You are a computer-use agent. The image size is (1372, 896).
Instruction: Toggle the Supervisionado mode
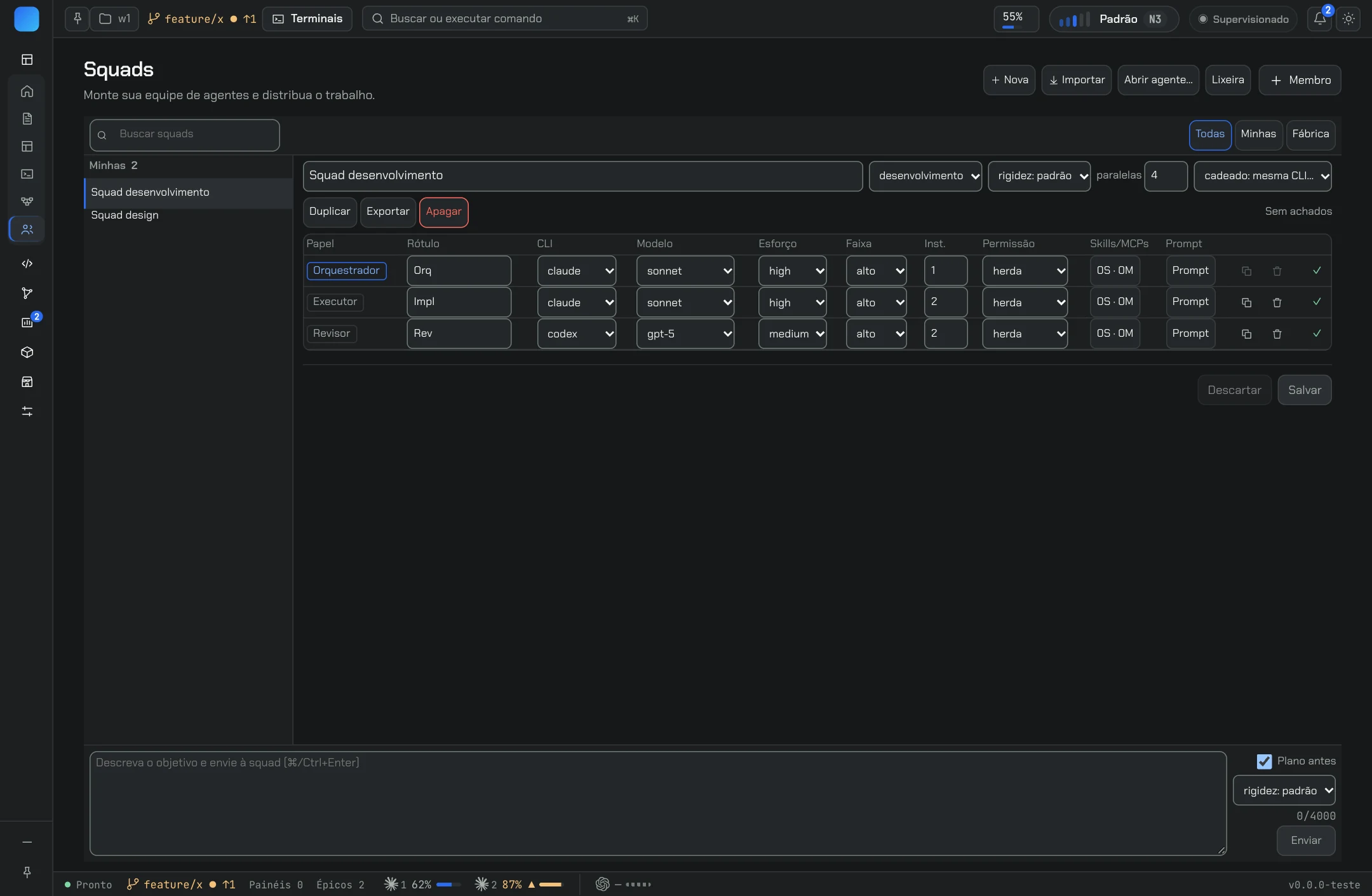click(x=1243, y=19)
